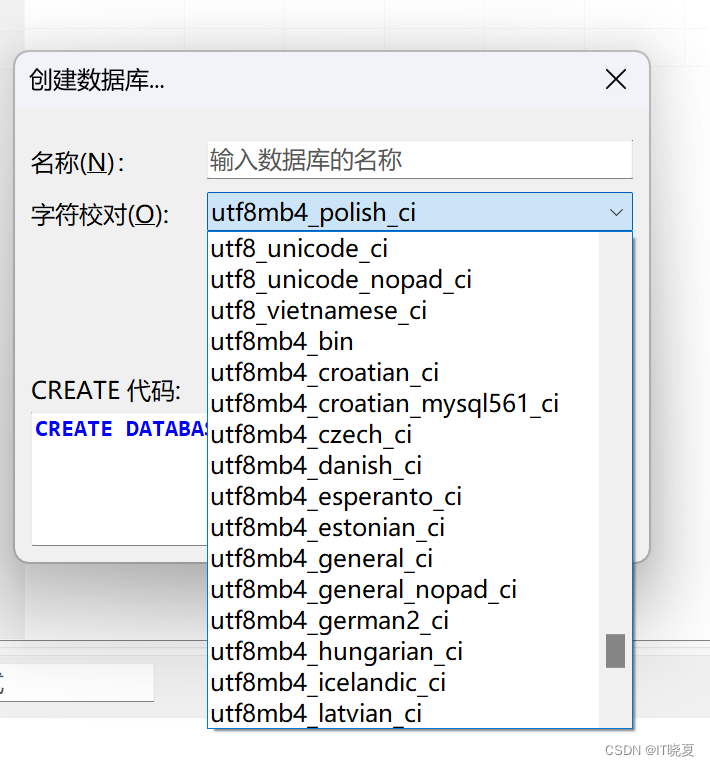Select utf8mb4_croatian_ci entry
The image size is (710, 766).
click(x=404, y=373)
